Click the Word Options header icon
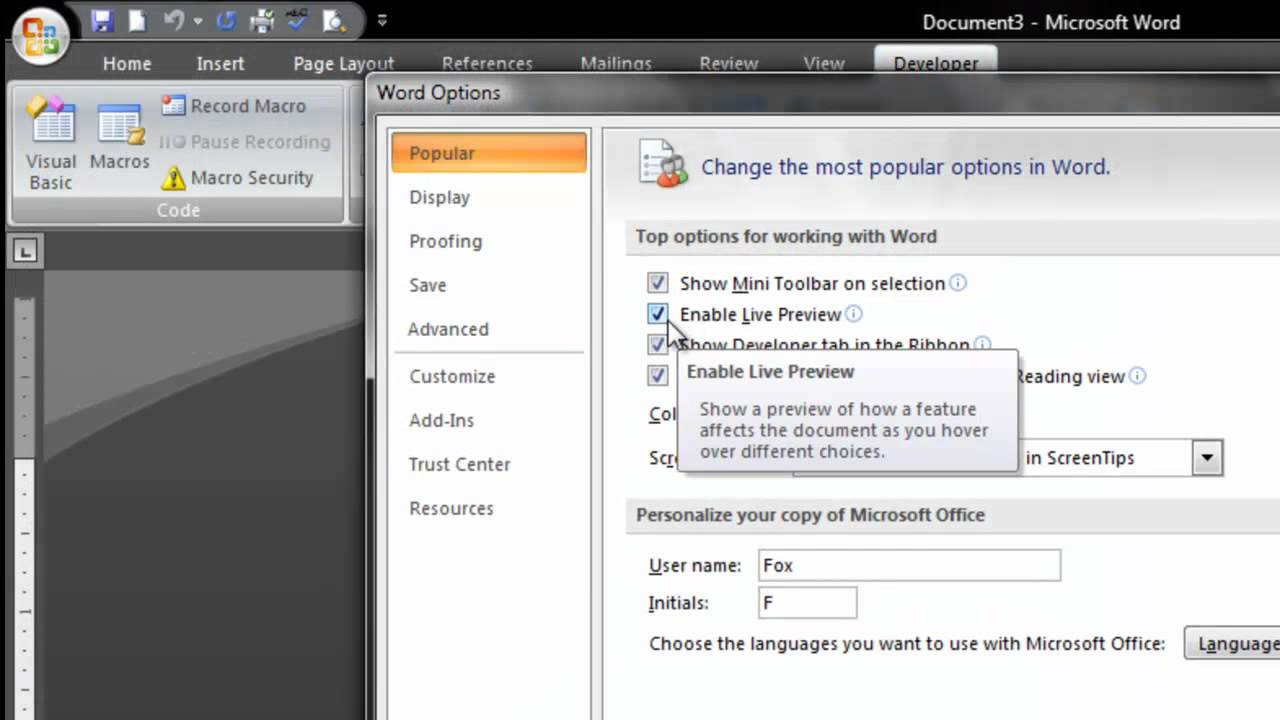 (663, 164)
